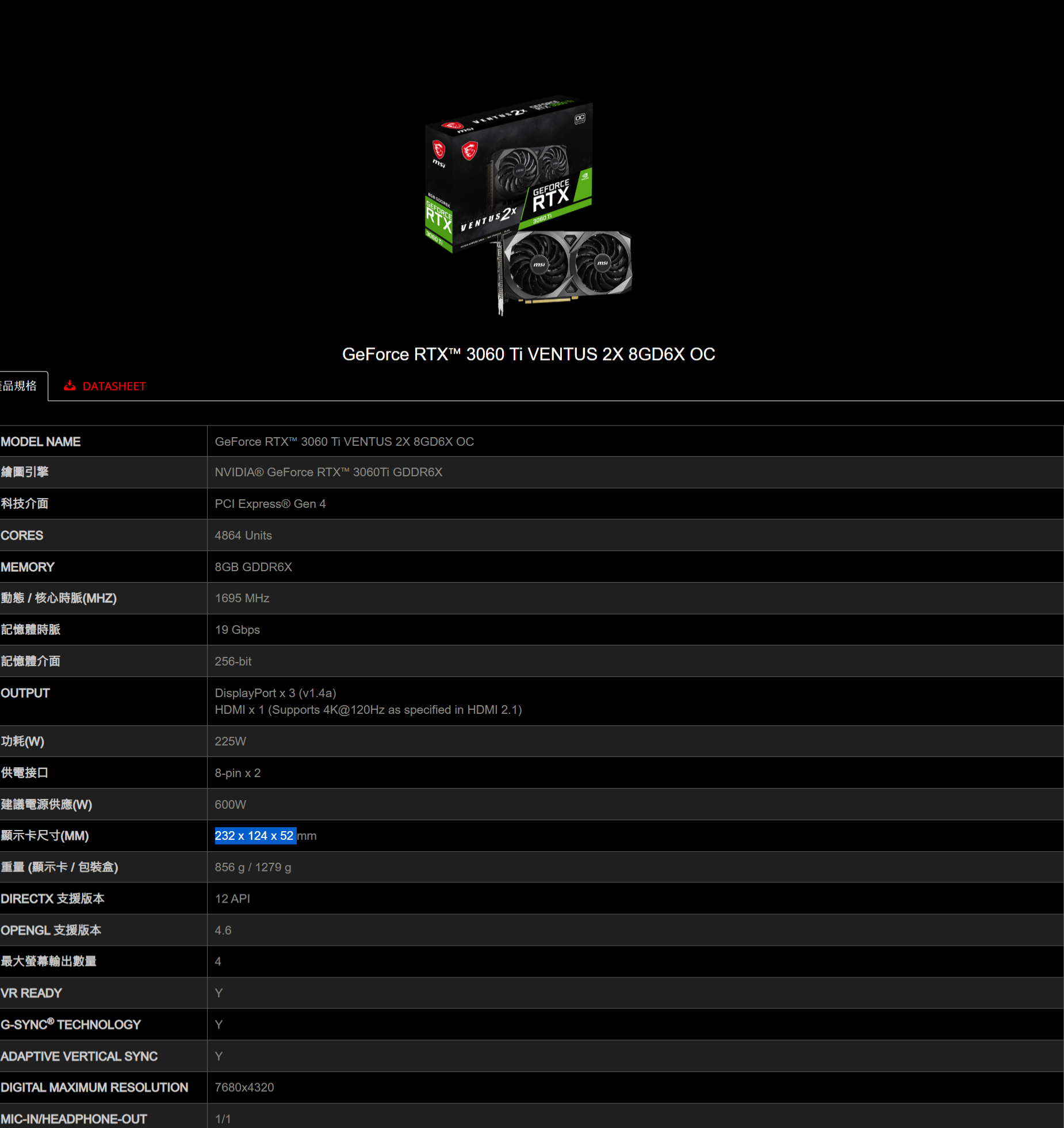
Task: Click the DIGITAL MAXIMUM RESOLUTION label
Action: (x=94, y=1088)
